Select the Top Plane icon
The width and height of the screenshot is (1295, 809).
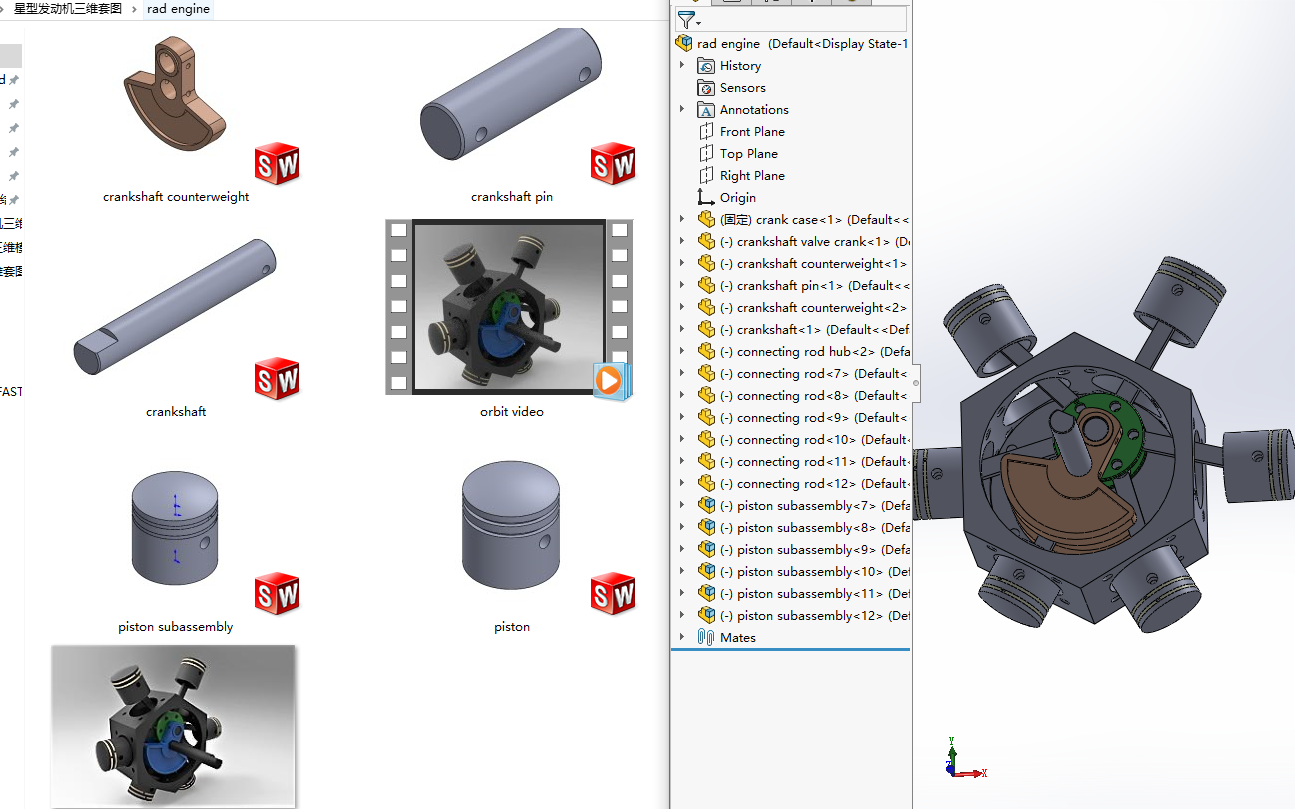pyautogui.click(x=706, y=153)
